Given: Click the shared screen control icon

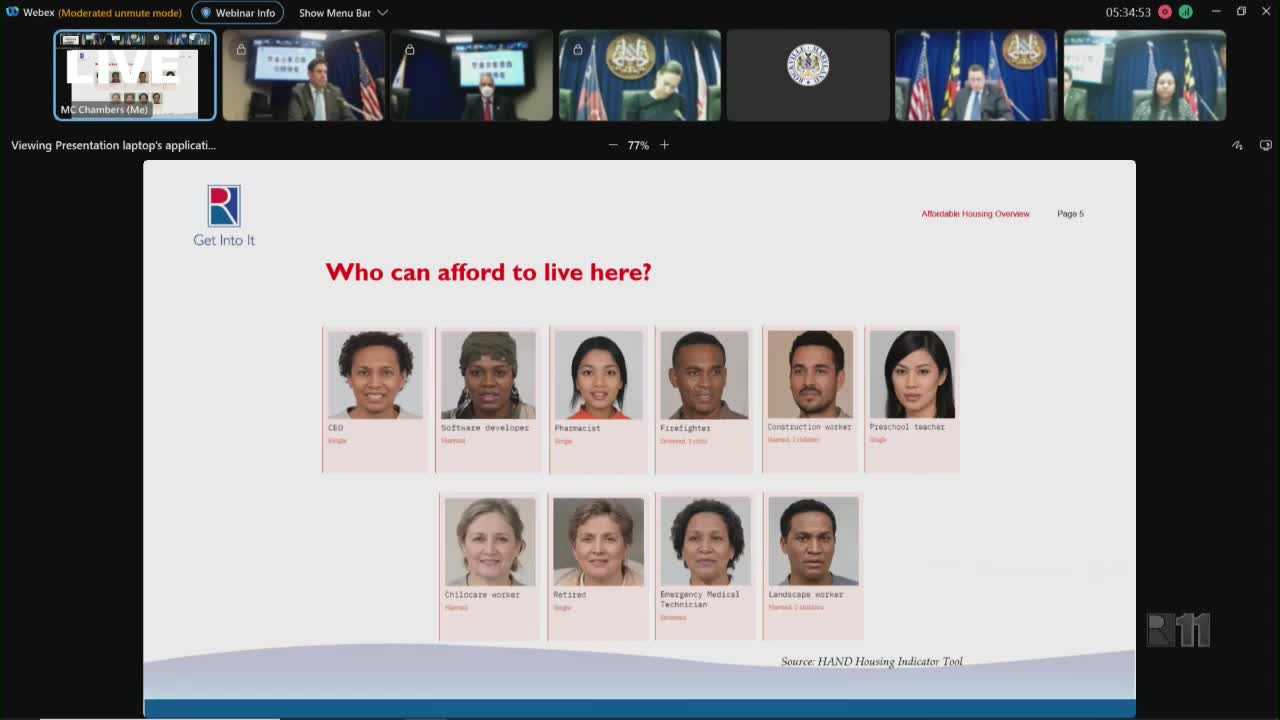Looking at the screenshot, I should coord(1265,145).
